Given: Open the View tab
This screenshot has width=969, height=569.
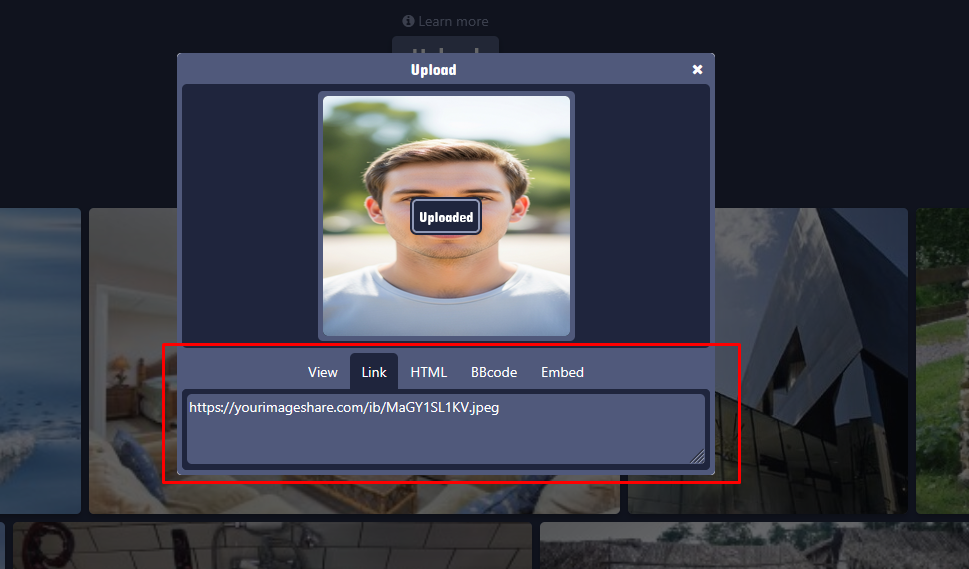Looking at the screenshot, I should 323,372.
